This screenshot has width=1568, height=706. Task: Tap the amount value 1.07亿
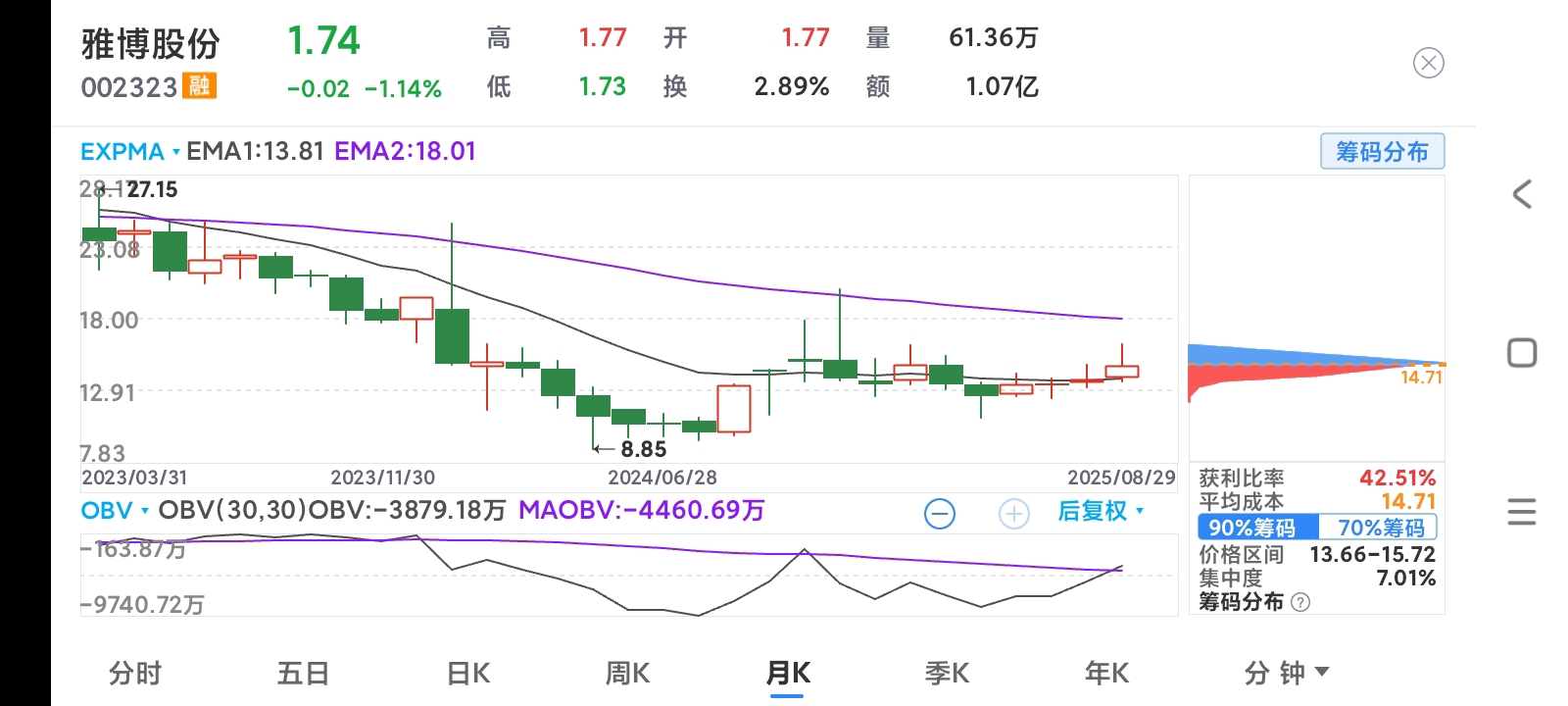coord(1002,86)
